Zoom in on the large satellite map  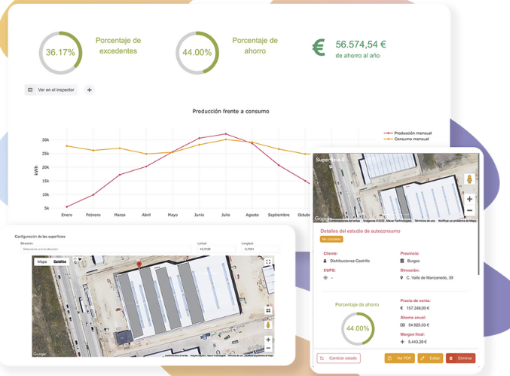(x=268, y=340)
